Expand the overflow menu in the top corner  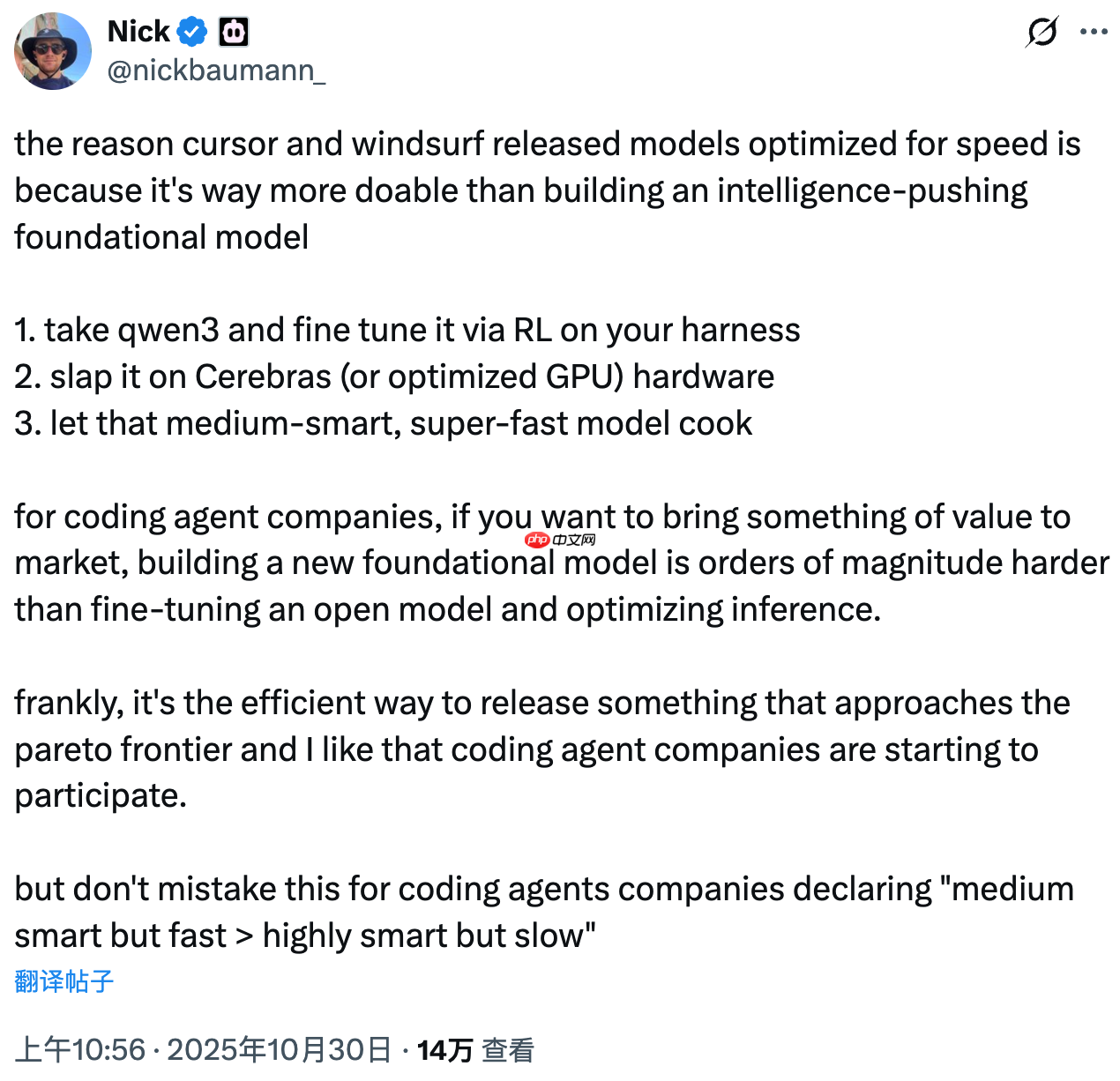(x=1094, y=30)
